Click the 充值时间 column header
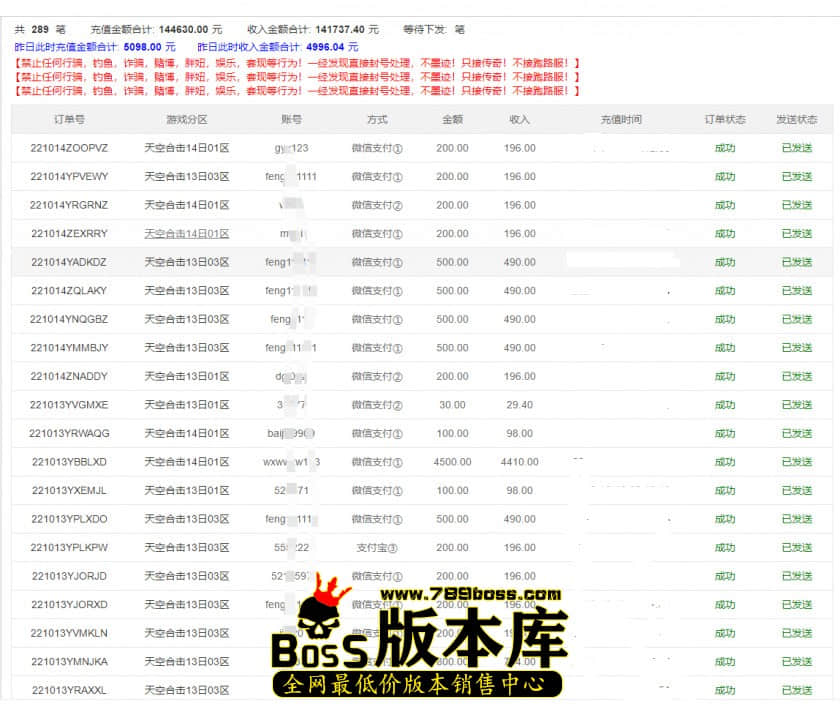 click(620, 119)
